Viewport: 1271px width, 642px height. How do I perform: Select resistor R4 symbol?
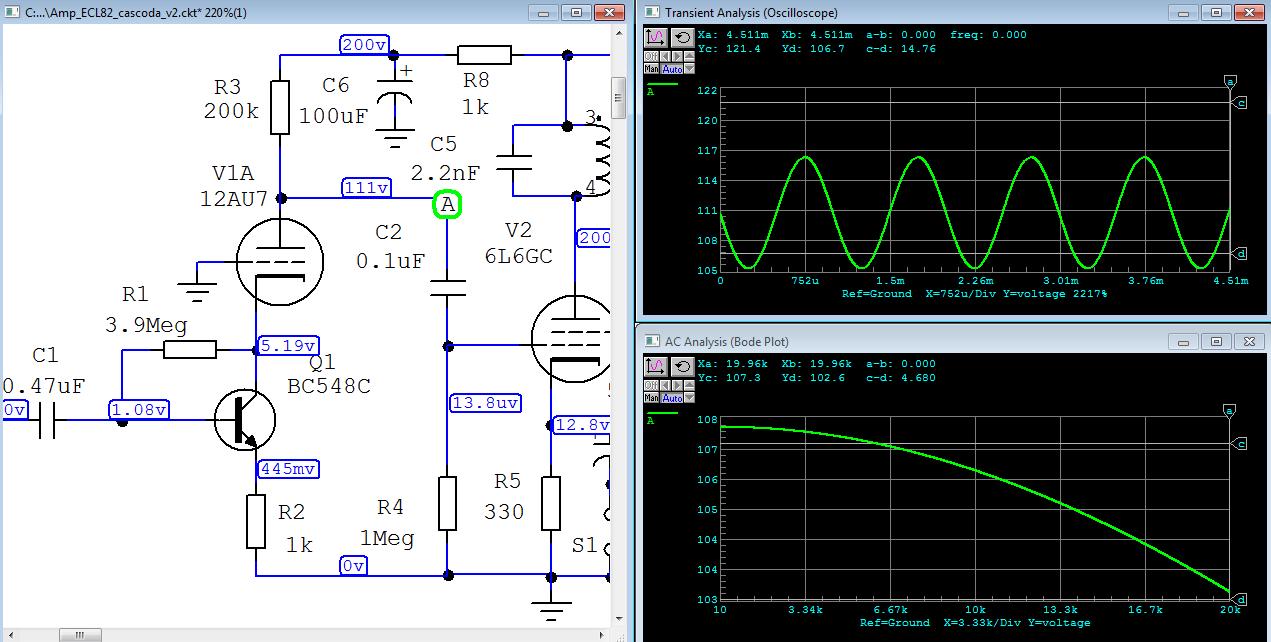[447, 503]
